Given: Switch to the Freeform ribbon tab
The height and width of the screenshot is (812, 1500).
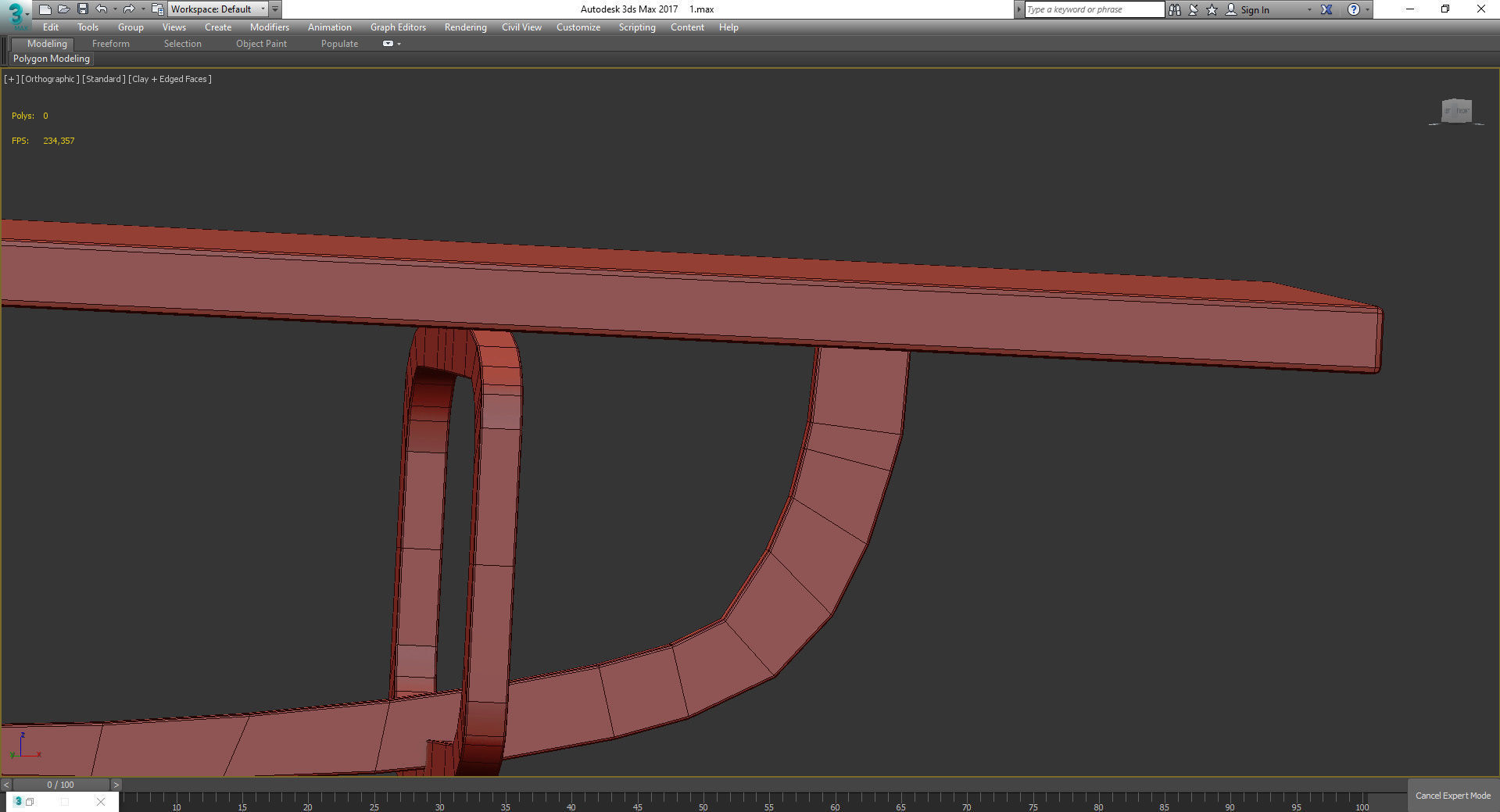Looking at the screenshot, I should coord(111,44).
